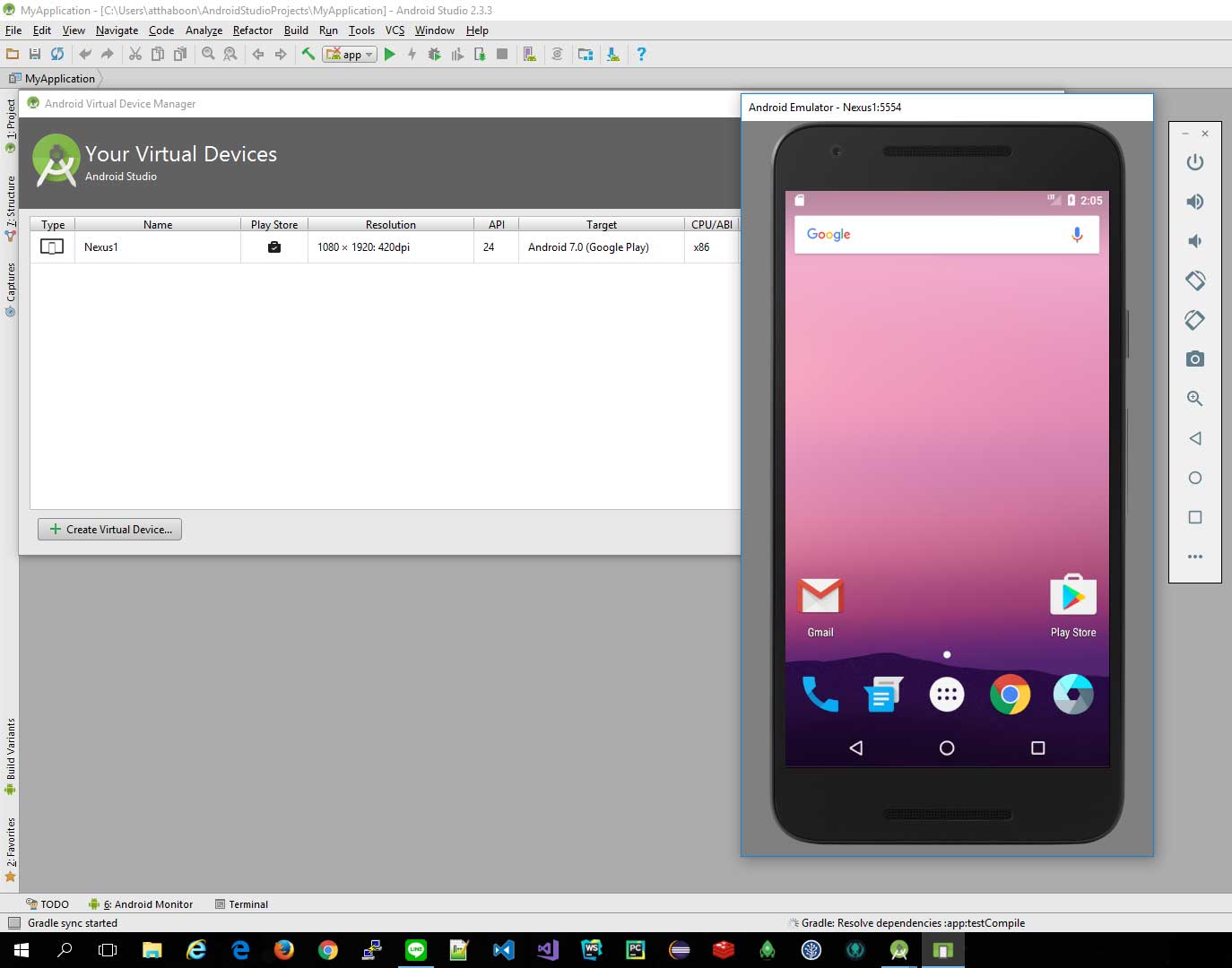Click the Cut scissors icon

(x=135, y=54)
